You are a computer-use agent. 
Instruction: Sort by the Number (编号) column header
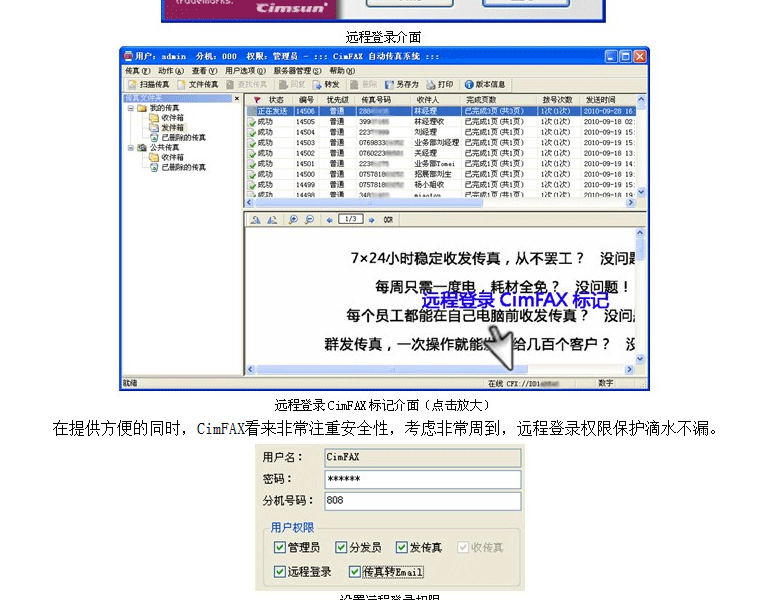pyautogui.click(x=306, y=100)
